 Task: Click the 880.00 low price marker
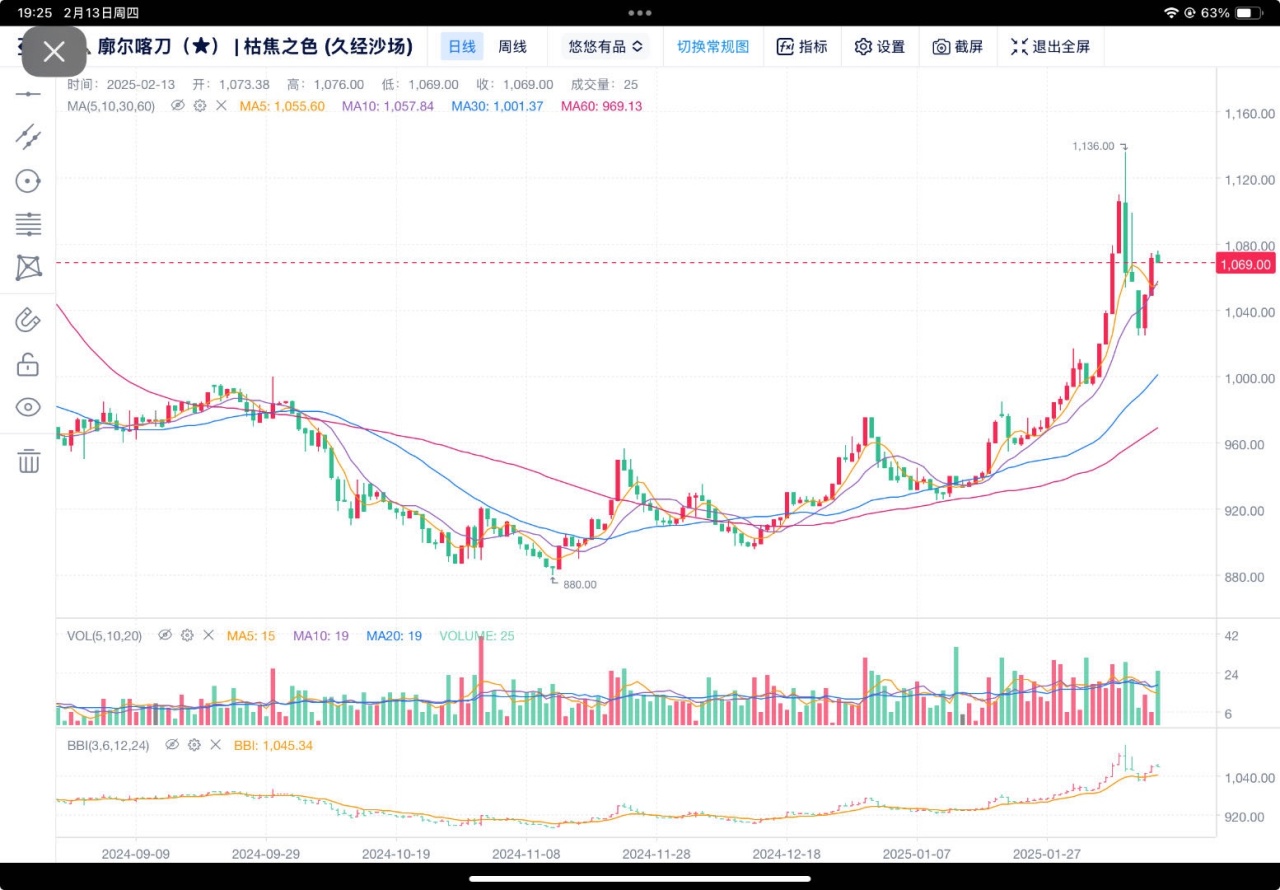click(x=579, y=584)
